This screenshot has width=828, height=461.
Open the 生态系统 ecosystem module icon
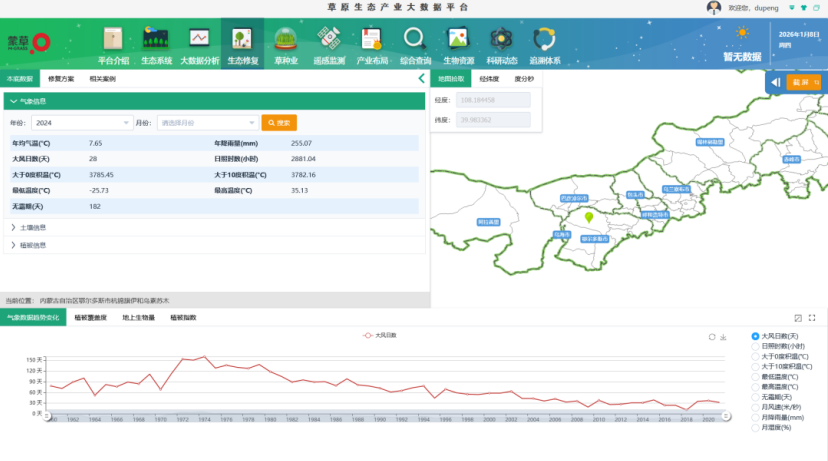pyautogui.click(x=156, y=39)
